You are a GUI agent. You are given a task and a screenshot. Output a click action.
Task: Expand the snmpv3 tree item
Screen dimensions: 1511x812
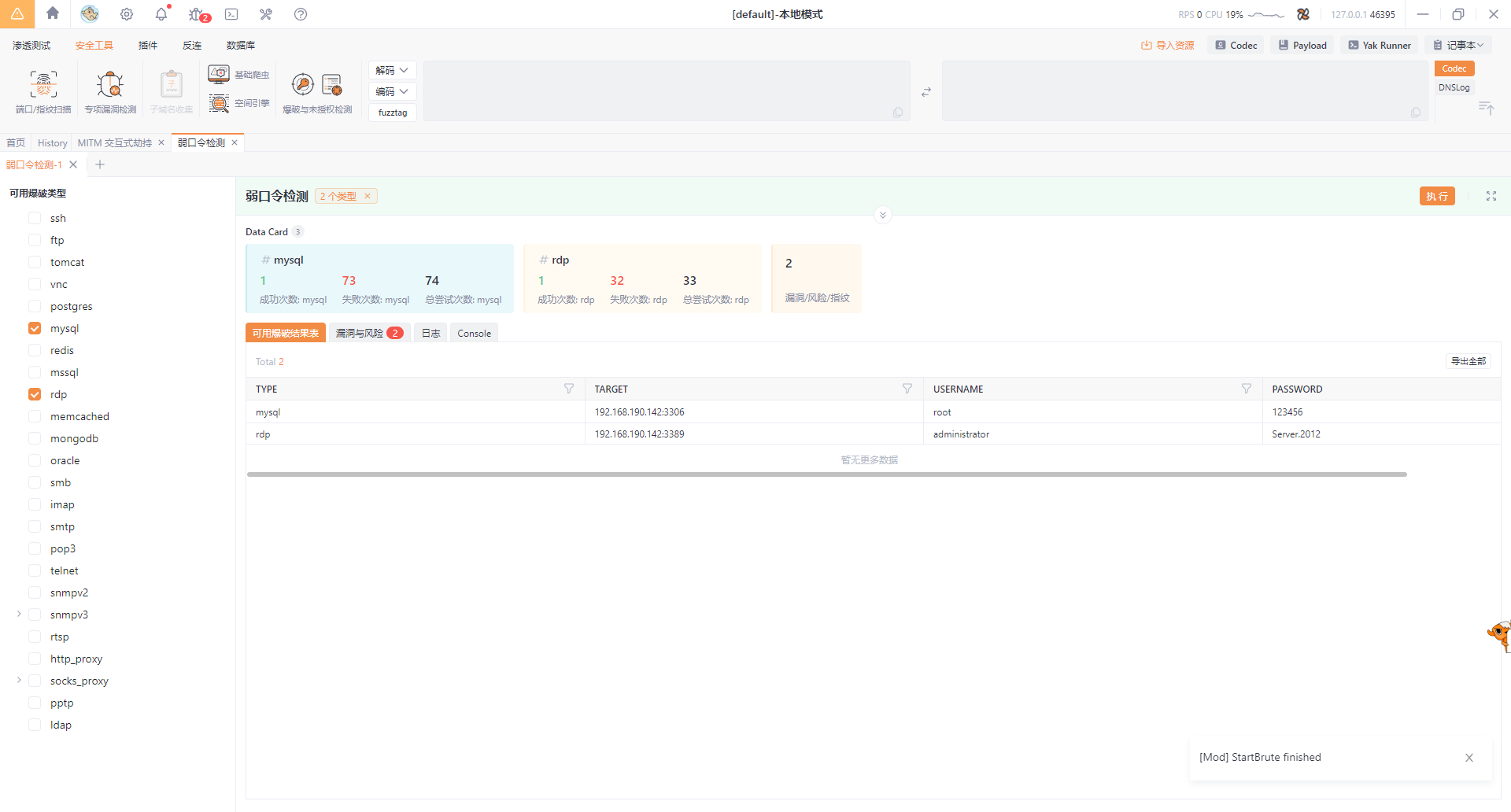(x=19, y=615)
